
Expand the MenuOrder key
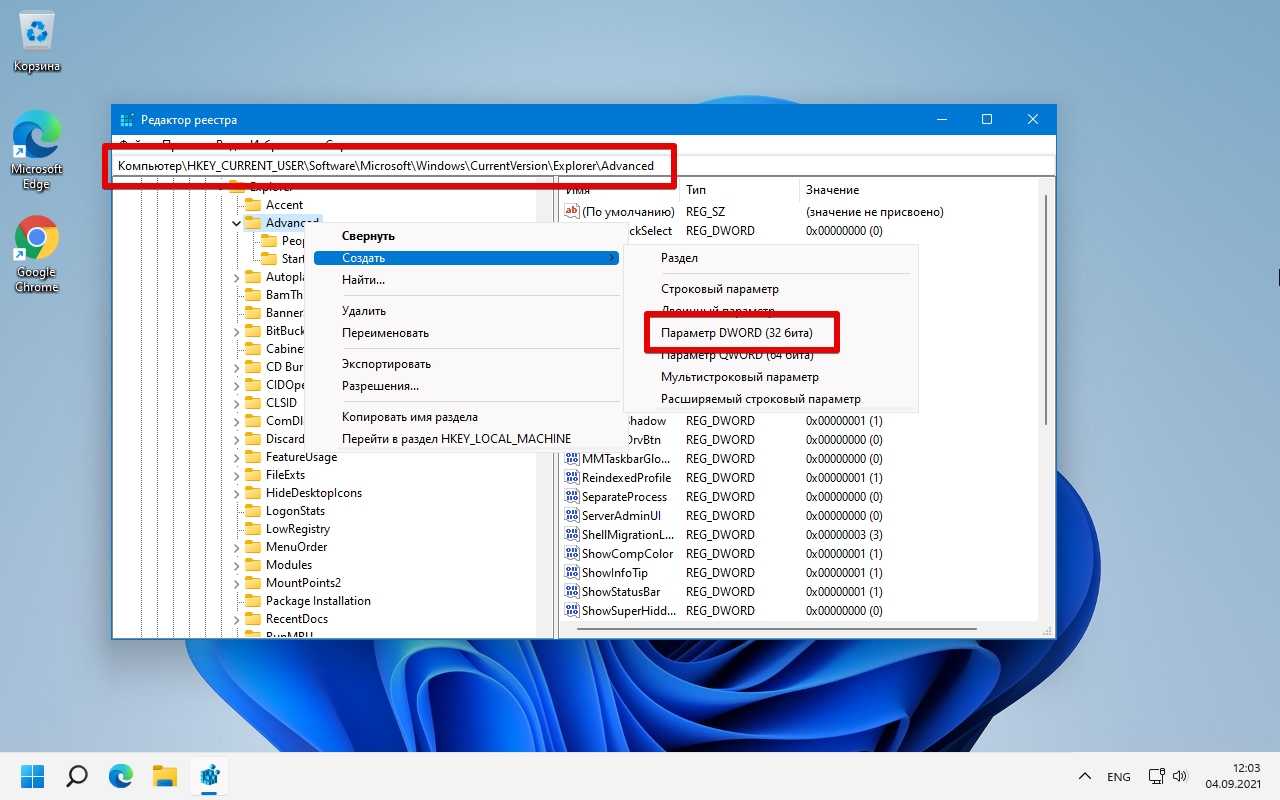click(x=236, y=547)
